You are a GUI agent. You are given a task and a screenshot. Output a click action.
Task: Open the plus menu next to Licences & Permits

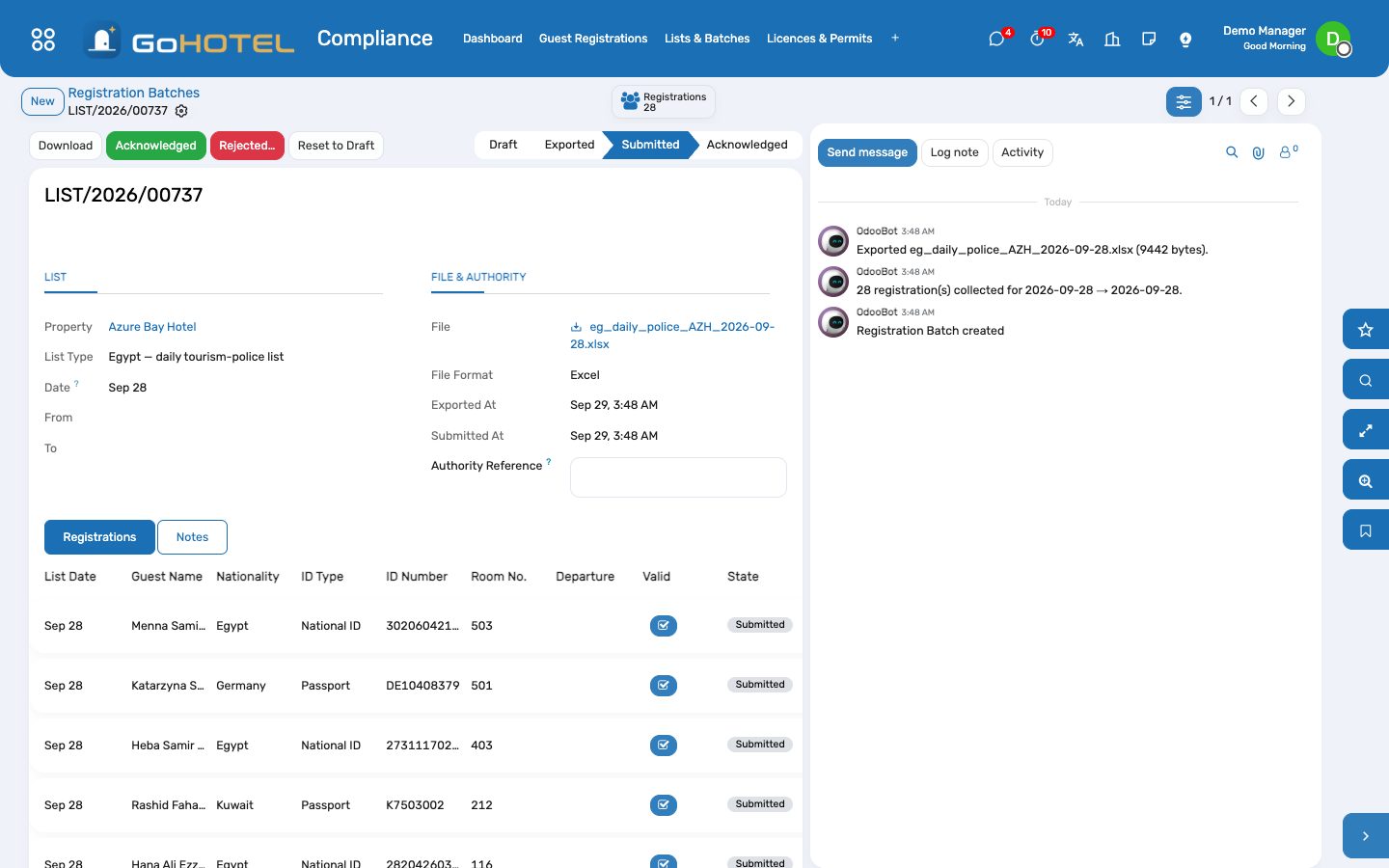(x=895, y=39)
